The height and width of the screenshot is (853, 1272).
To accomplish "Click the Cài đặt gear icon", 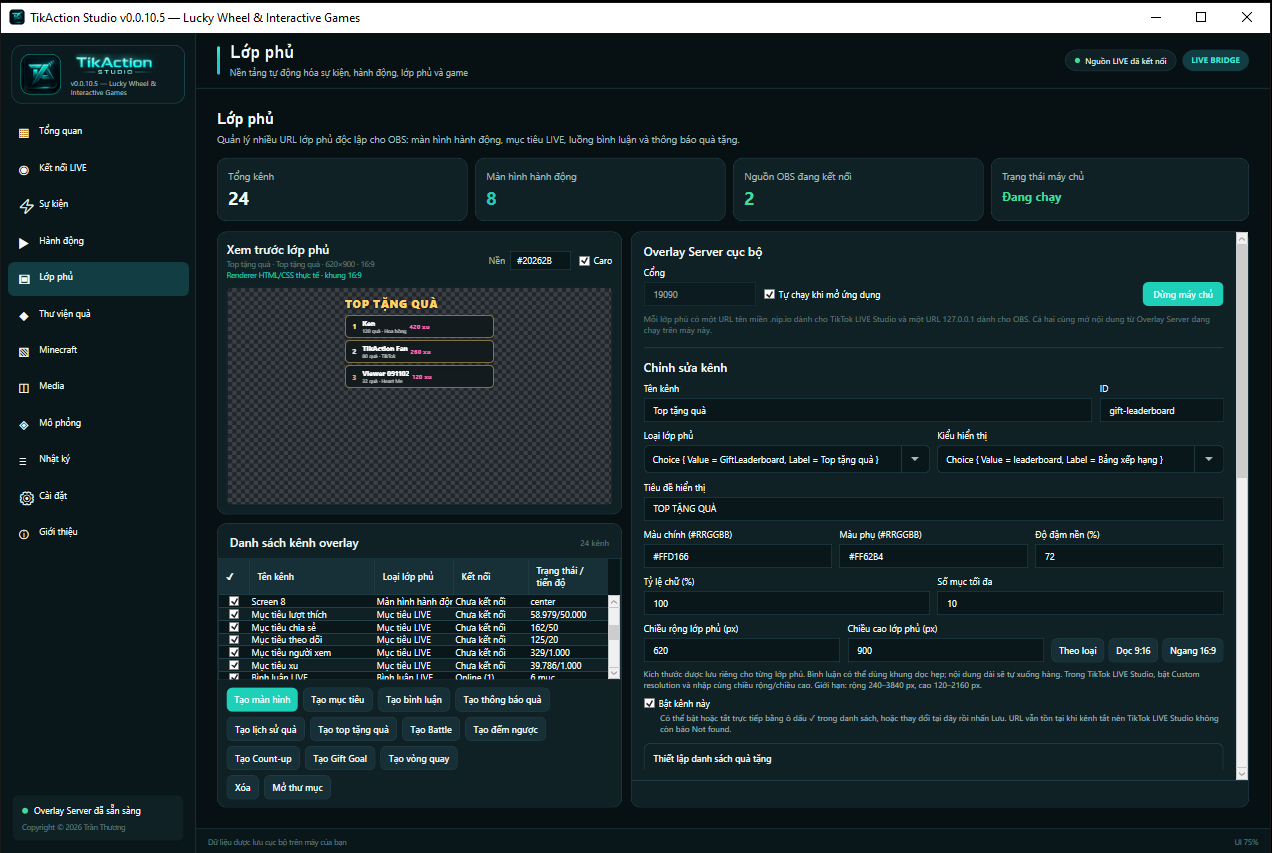I will point(27,497).
